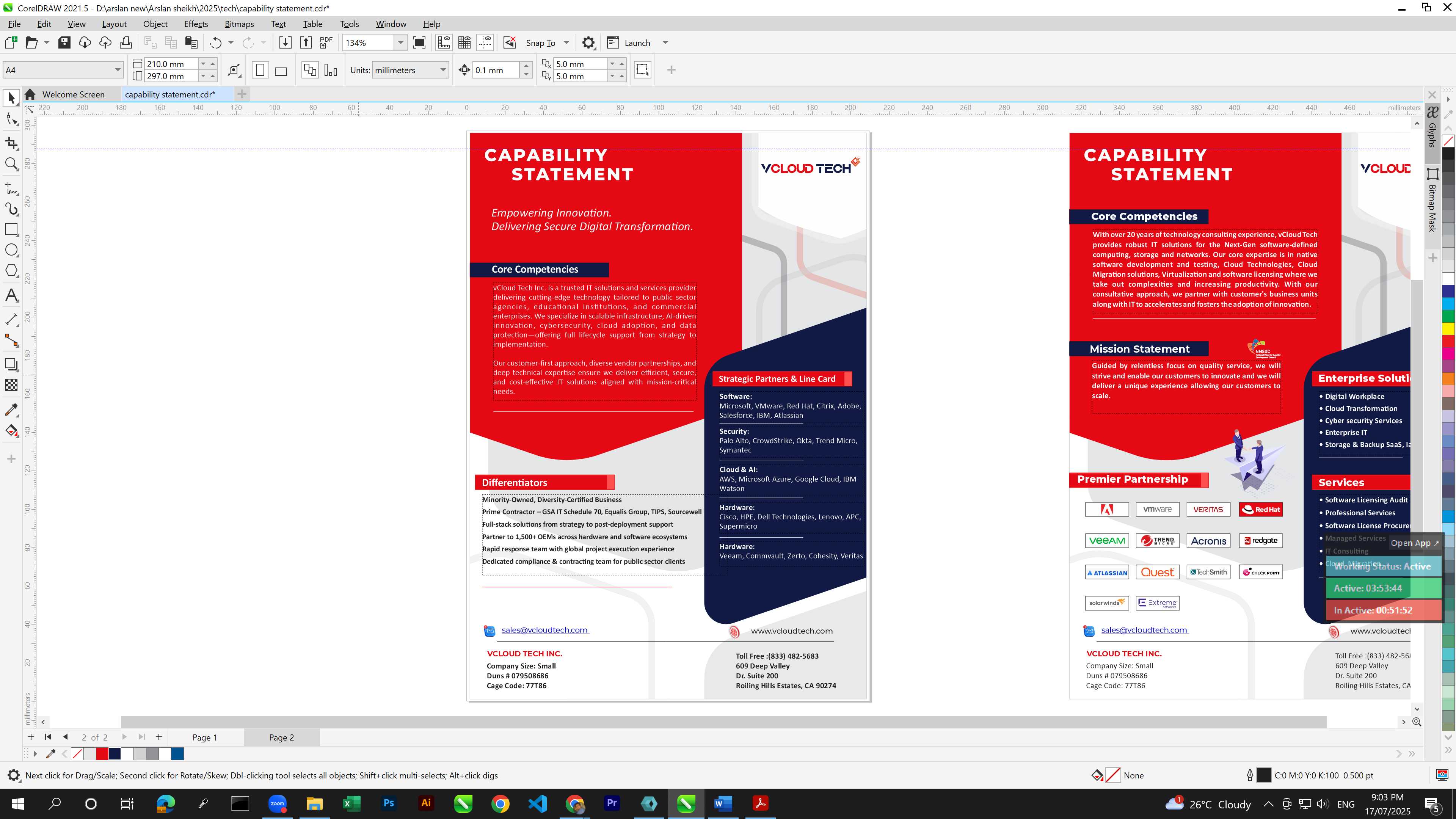The width and height of the screenshot is (1456, 819).
Task: Pick the red swatch in document palette
Action: [102, 754]
